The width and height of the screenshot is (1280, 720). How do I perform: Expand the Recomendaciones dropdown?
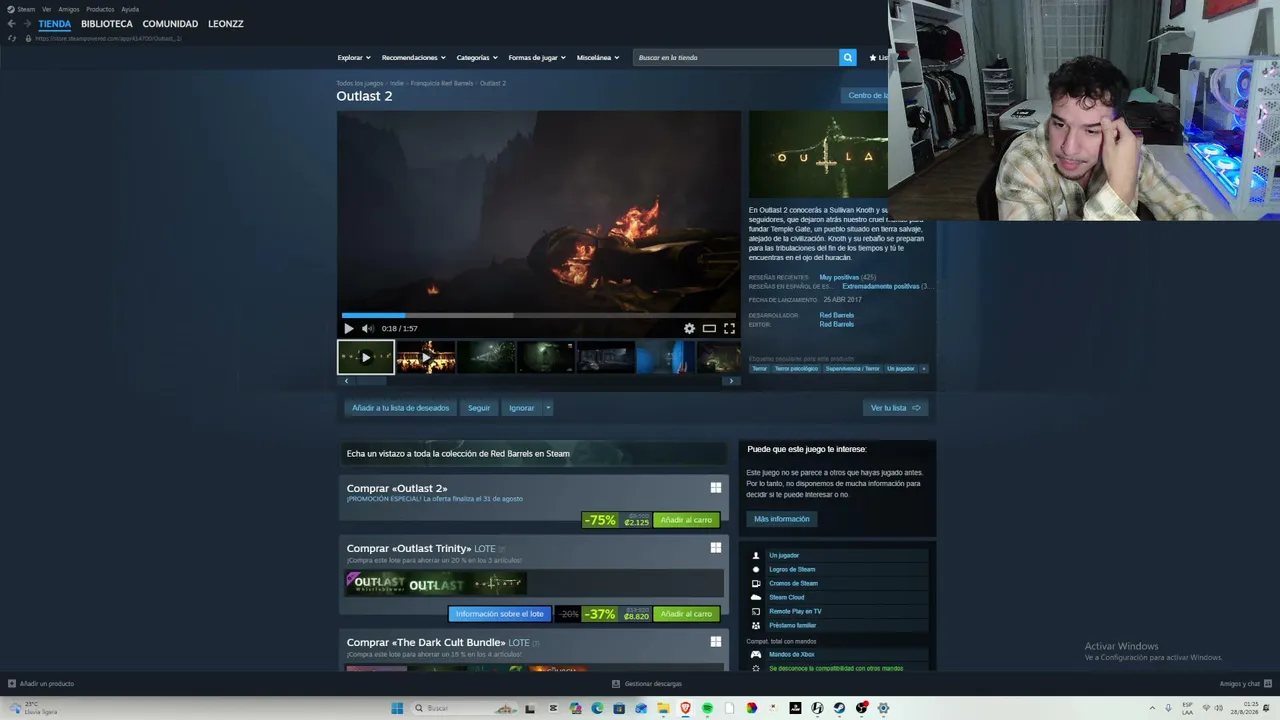pyautogui.click(x=414, y=58)
